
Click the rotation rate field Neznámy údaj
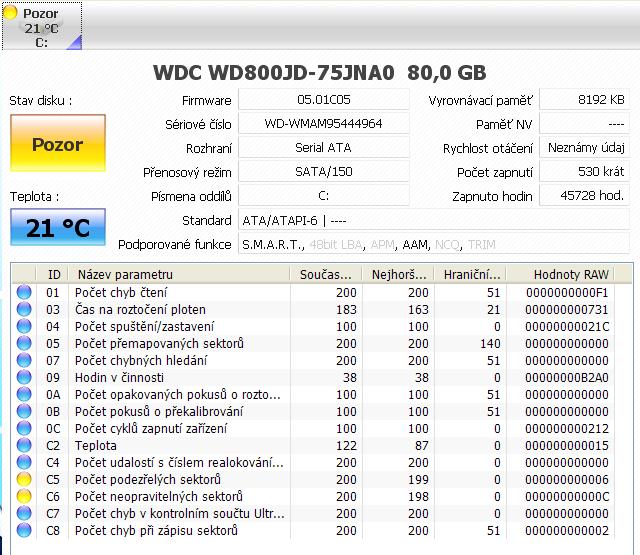pos(584,148)
